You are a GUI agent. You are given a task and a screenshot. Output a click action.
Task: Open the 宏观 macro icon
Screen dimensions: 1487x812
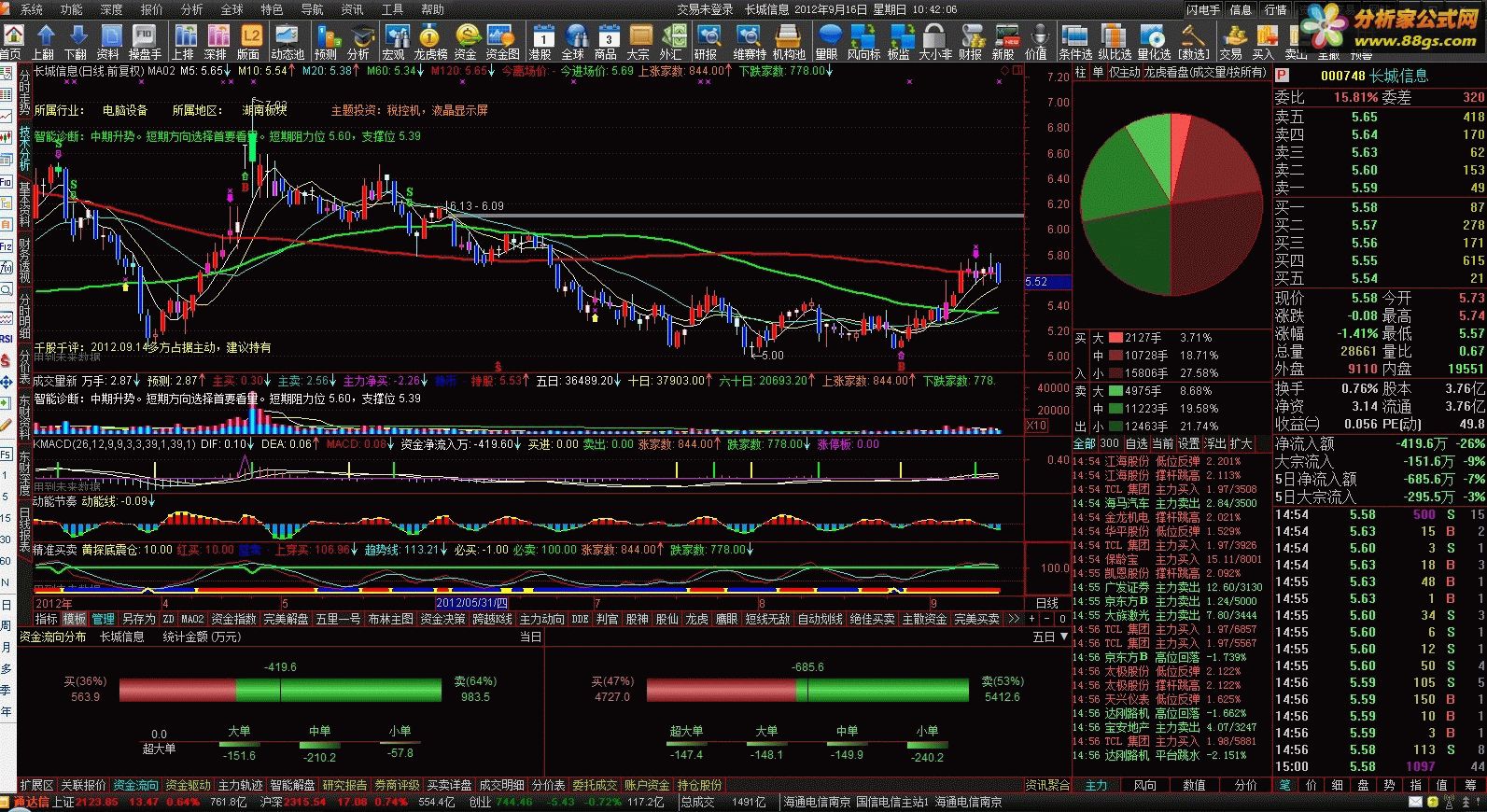pyautogui.click(x=395, y=42)
